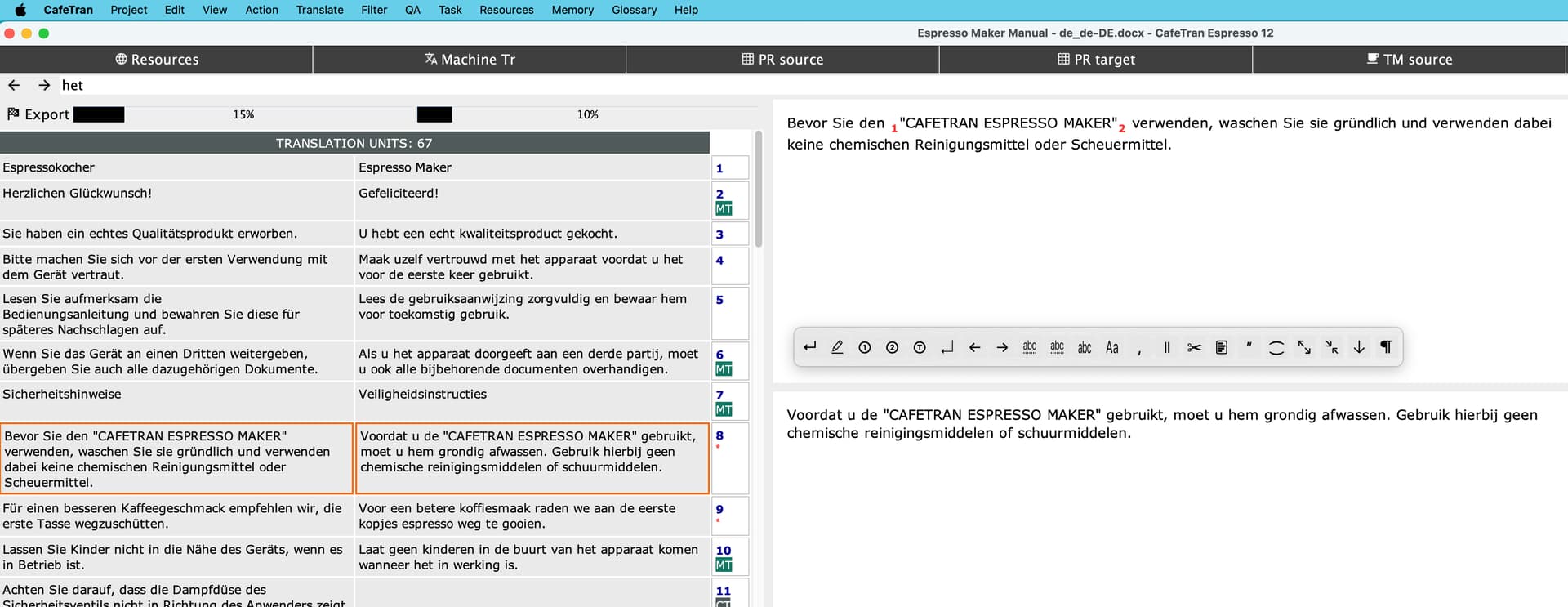Click the Aa change-case icon
The width and height of the screenshot is (1568, 607).
(1112, 347)
